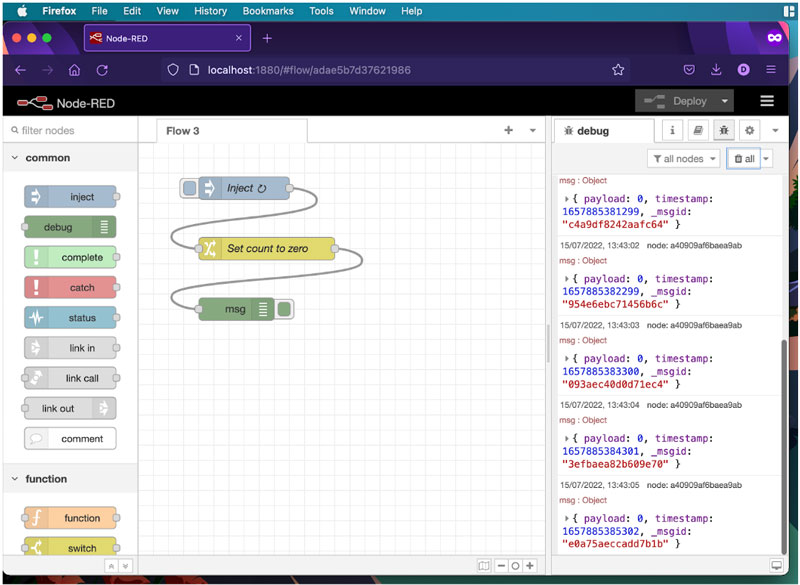This screenshot has height=585, width=800.
Task: Open the Deploy options dropdown arrow
Action: 725,101
